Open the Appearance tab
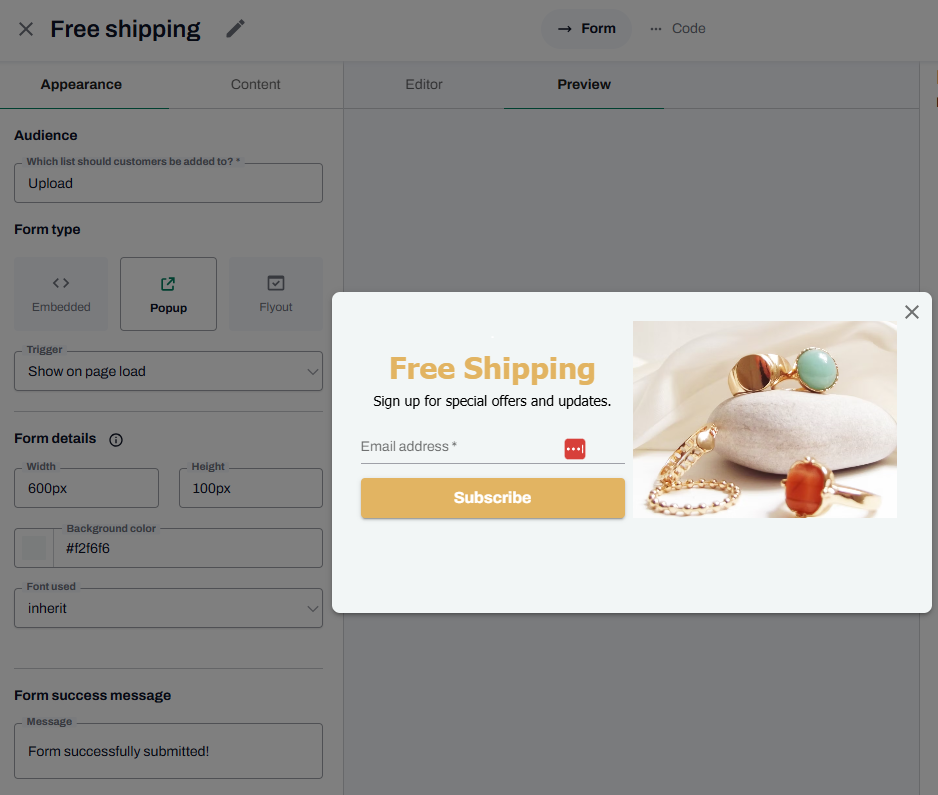 [81, 84]
